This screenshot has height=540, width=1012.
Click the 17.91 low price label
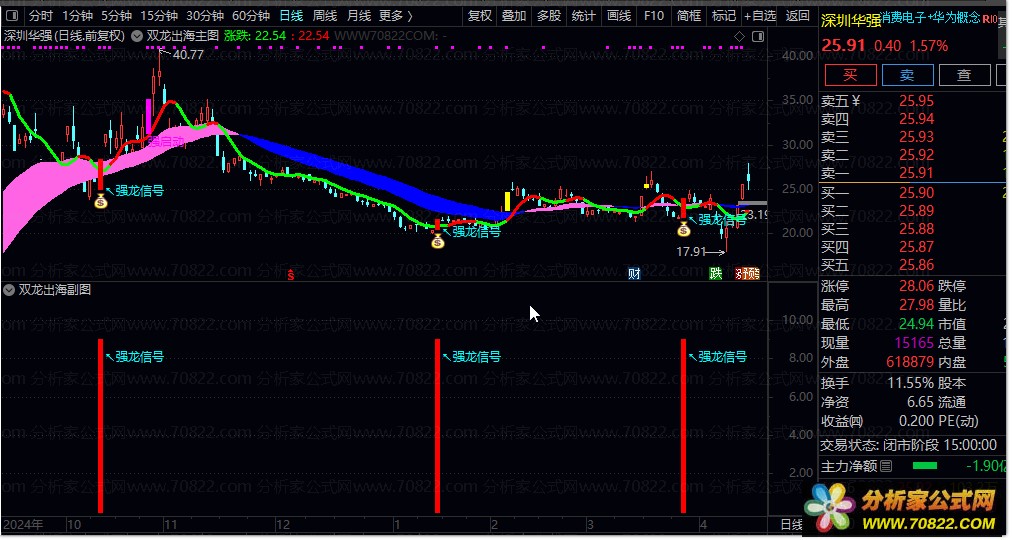tap(691, 252)
